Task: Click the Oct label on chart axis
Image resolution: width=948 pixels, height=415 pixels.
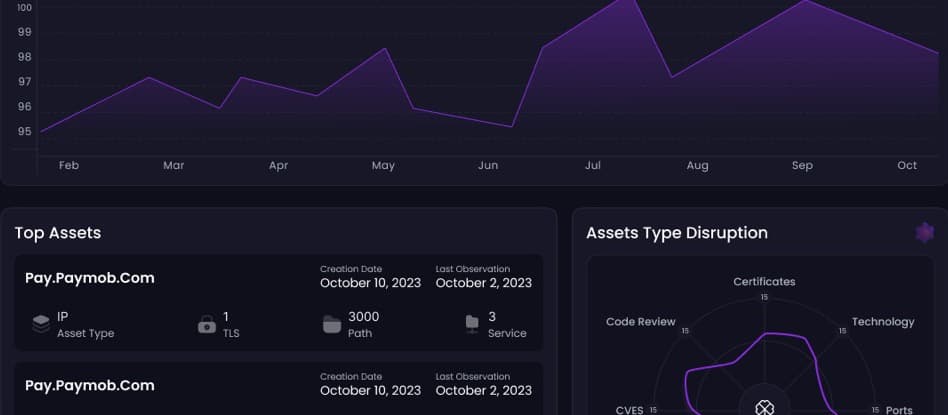Action: pos(907,166)
